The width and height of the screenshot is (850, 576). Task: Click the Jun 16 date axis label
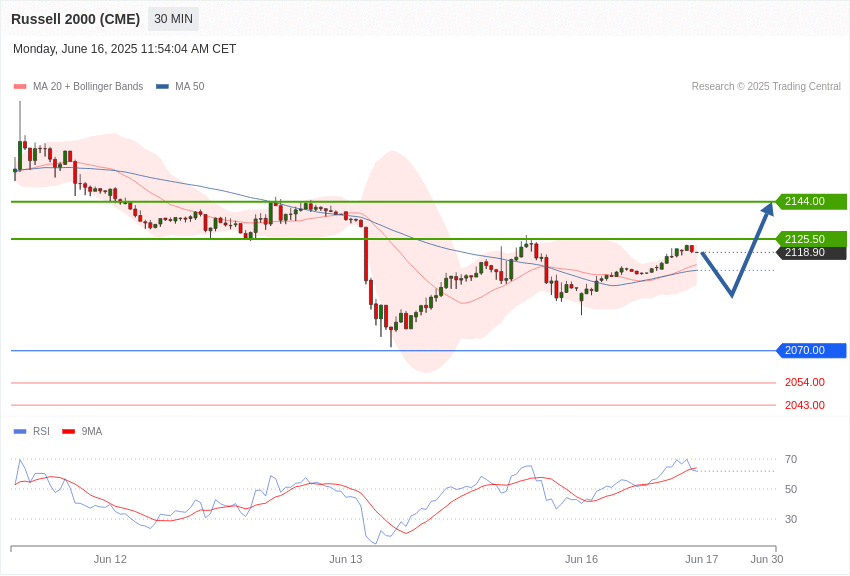click(581, 559)
